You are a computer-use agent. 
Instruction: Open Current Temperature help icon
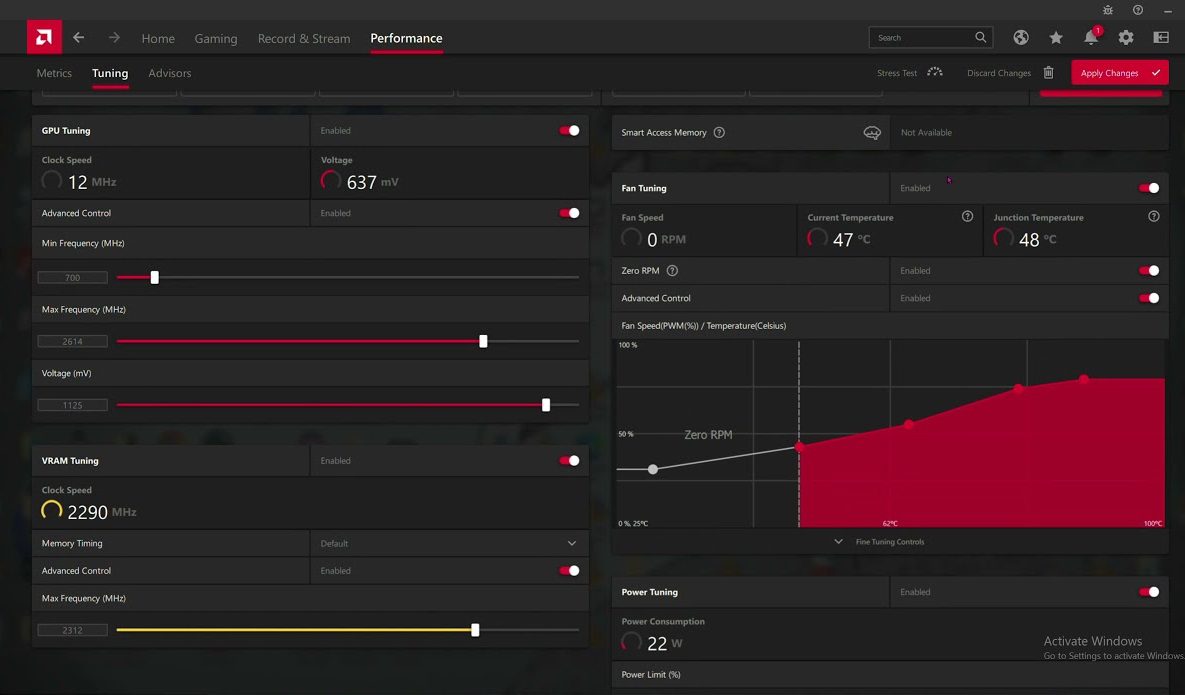(967, 216)
